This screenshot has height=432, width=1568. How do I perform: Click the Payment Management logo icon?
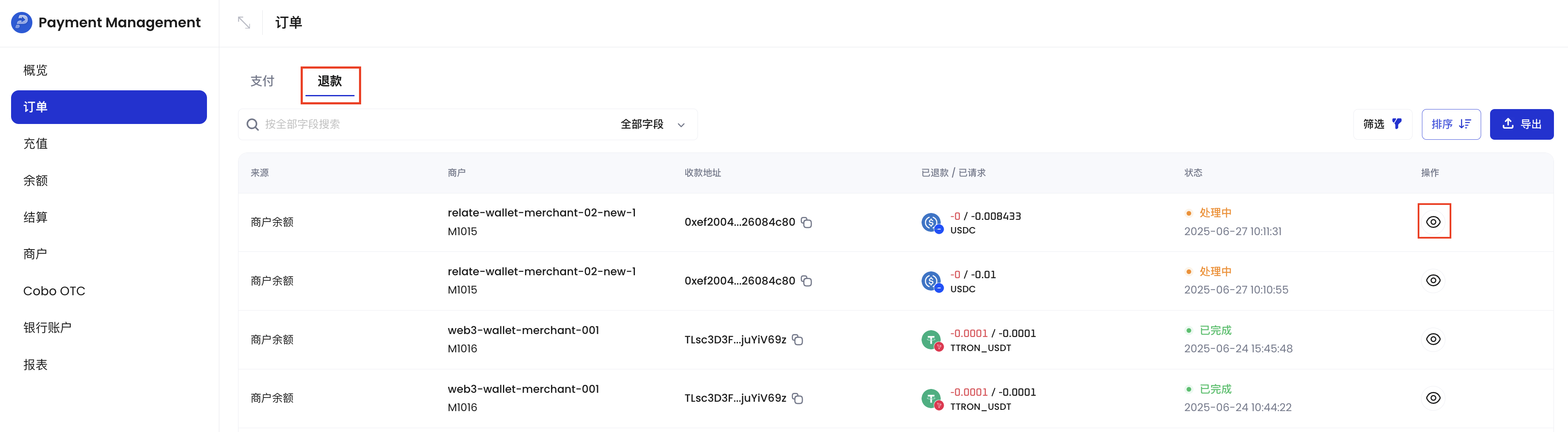[22, 22]
